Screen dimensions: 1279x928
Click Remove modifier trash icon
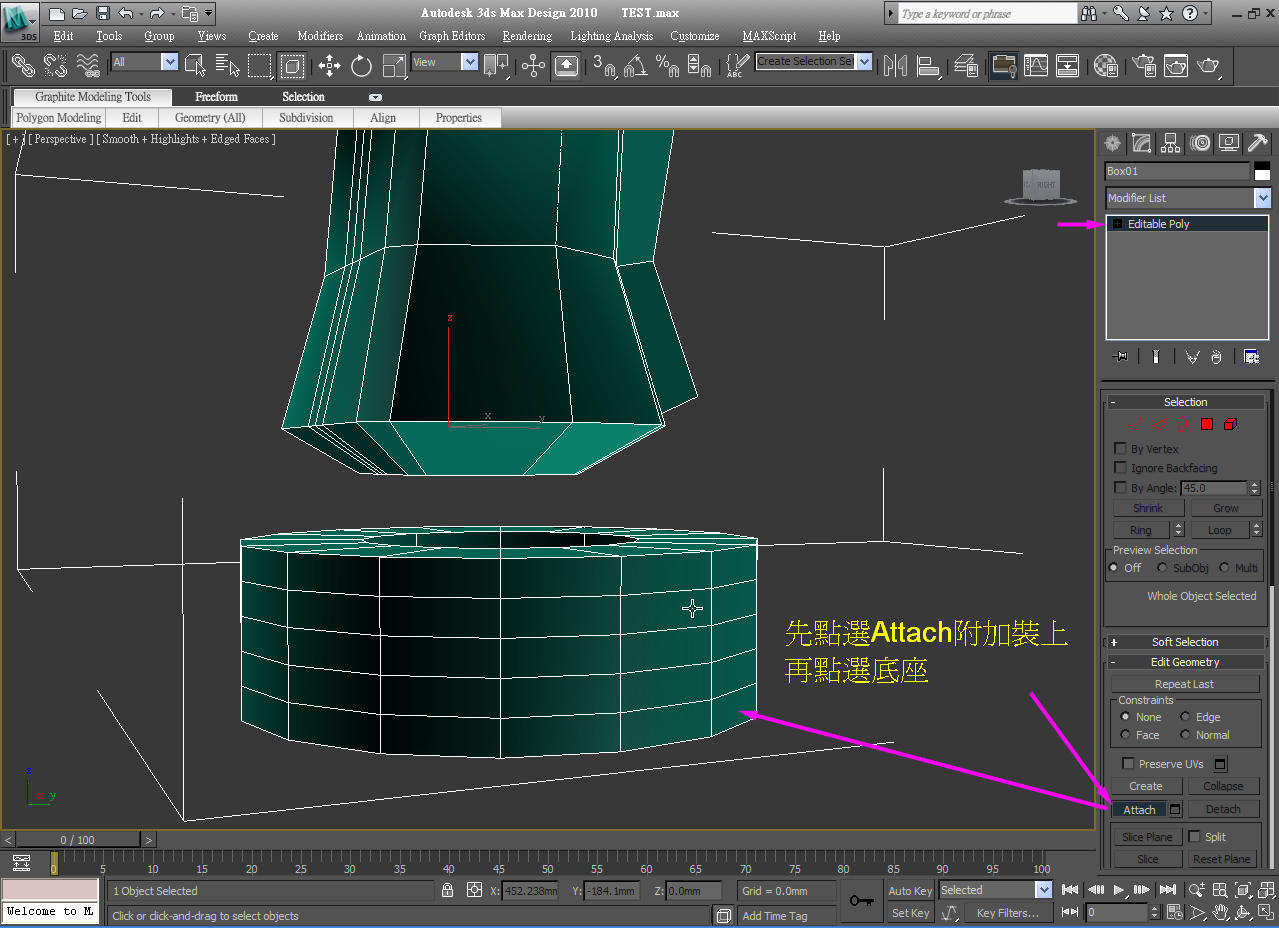pos(1216,357)
